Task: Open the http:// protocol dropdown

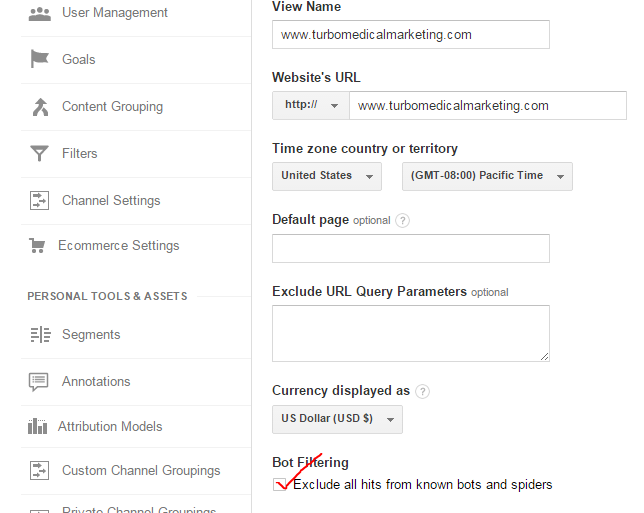Action: [x=310, y=105]
